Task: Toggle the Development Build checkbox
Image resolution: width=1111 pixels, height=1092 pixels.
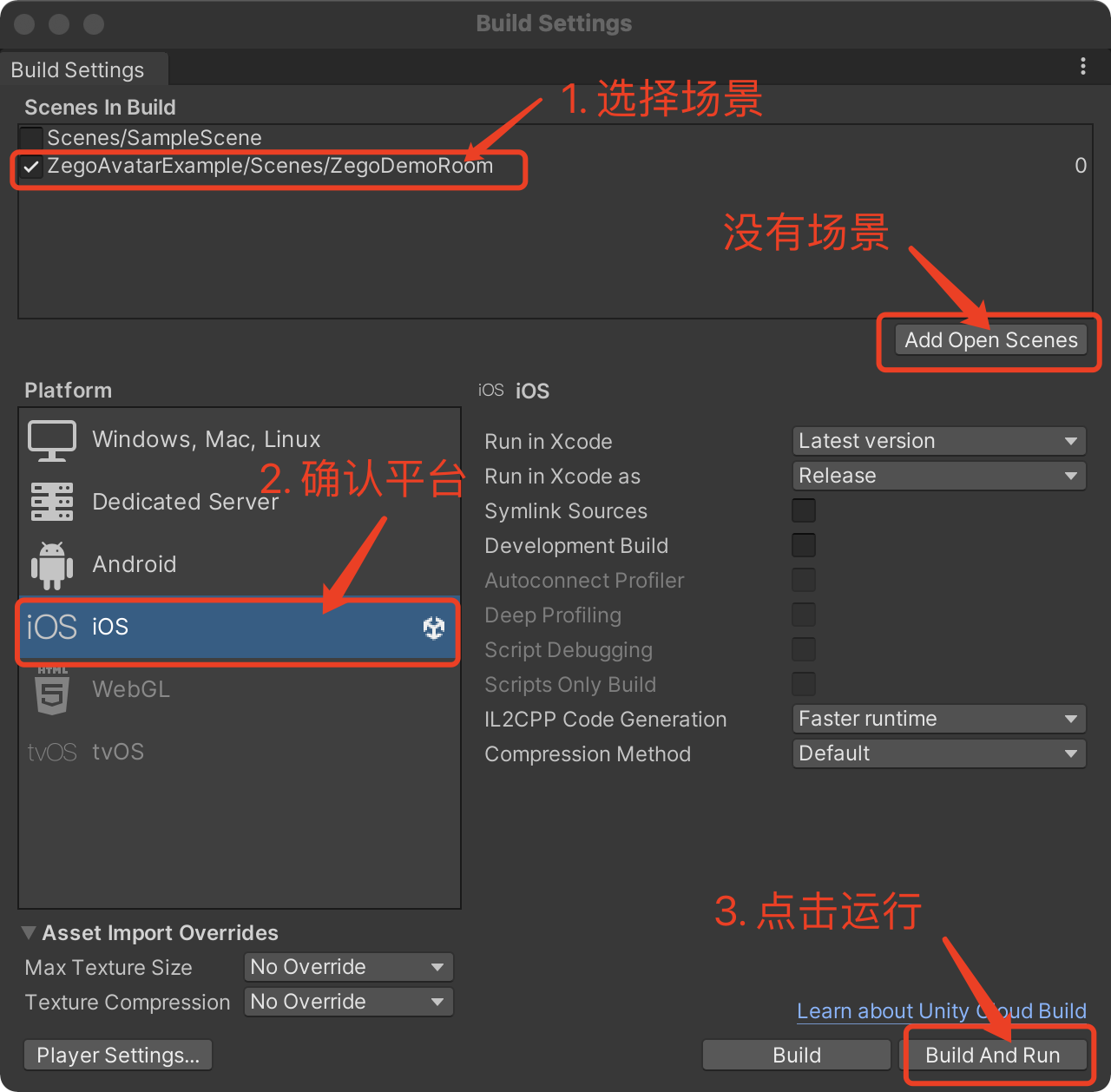Action: (804, 546)
